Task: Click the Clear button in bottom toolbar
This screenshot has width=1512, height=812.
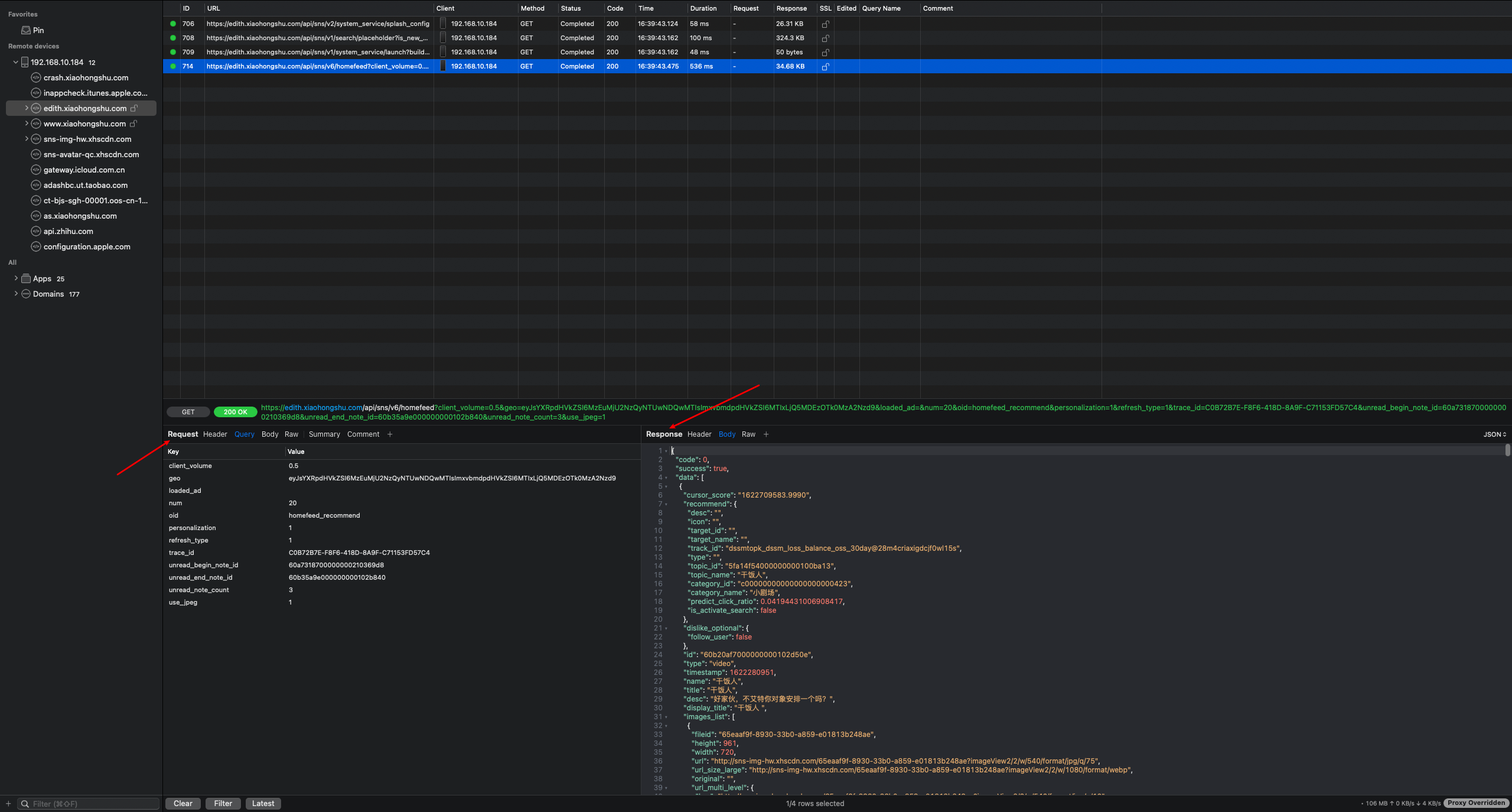Action: point(183,803)
